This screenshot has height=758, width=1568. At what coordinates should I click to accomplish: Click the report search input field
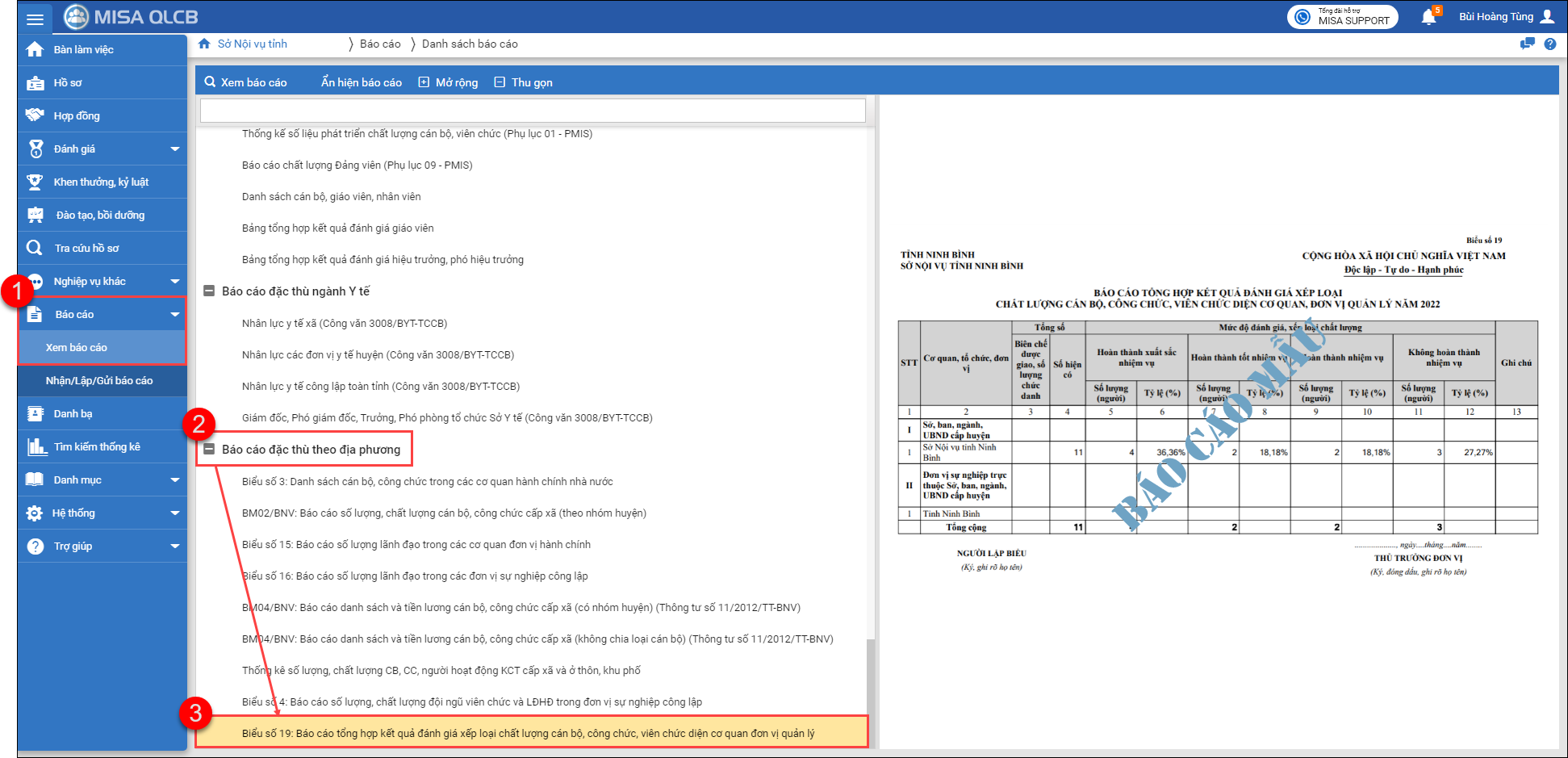point(533,111)
